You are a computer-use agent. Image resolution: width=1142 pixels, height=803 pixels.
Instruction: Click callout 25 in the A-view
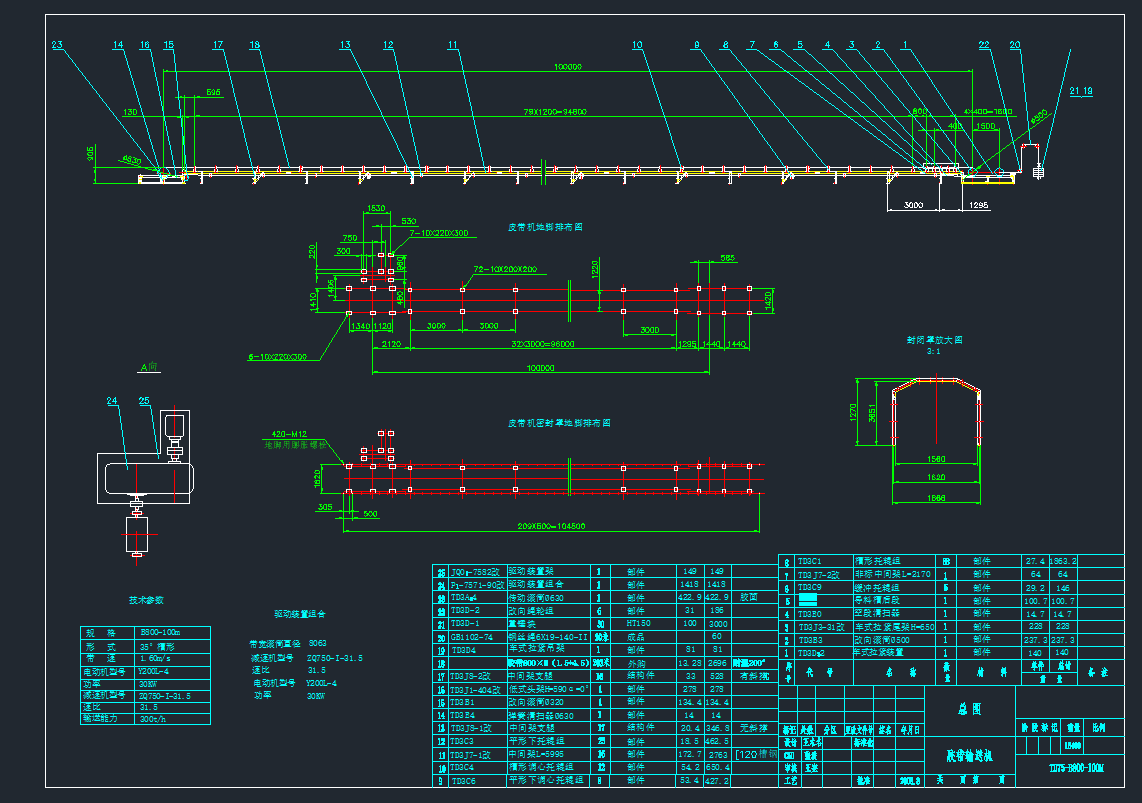(144, 401)
